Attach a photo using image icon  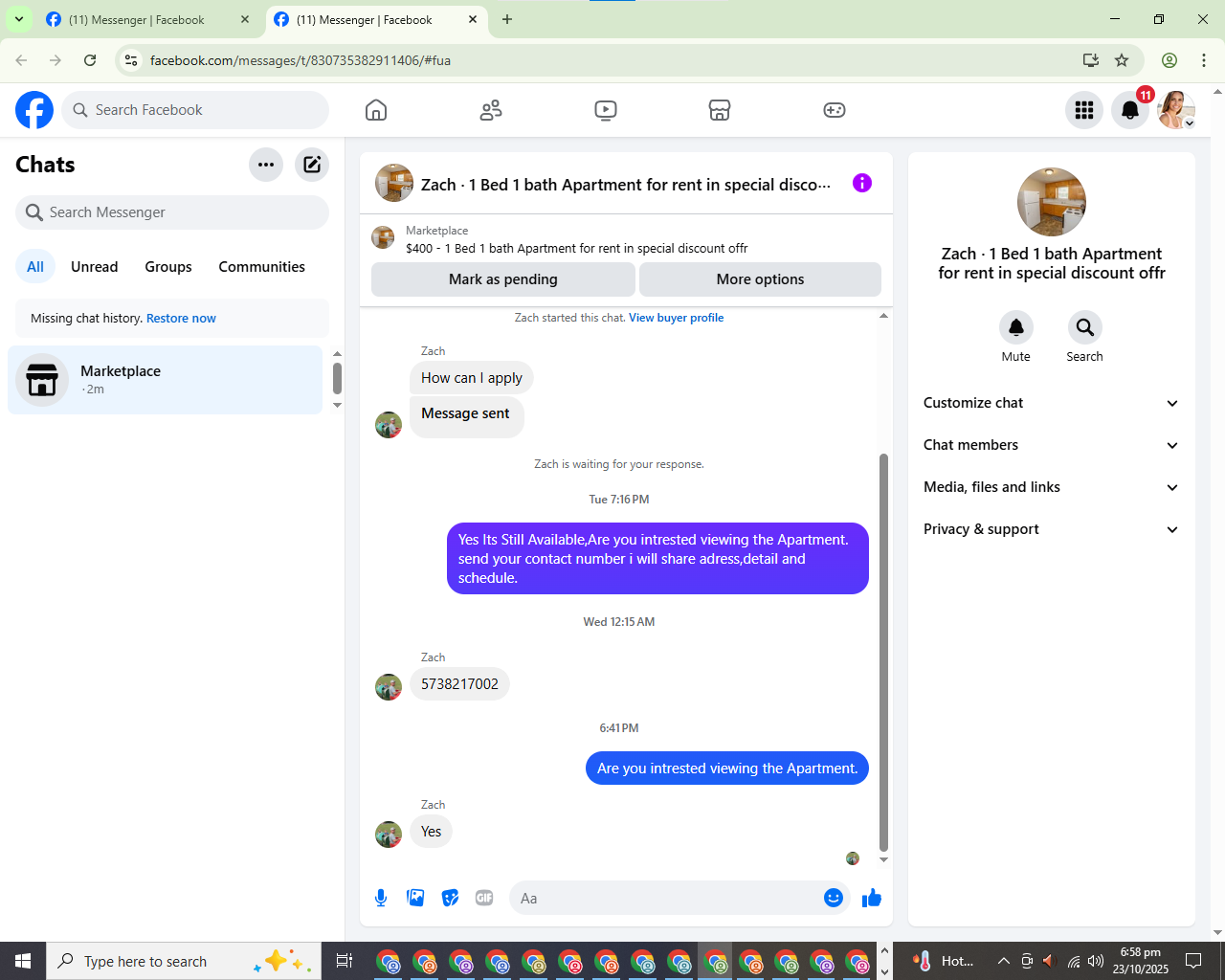pos(415,898)
